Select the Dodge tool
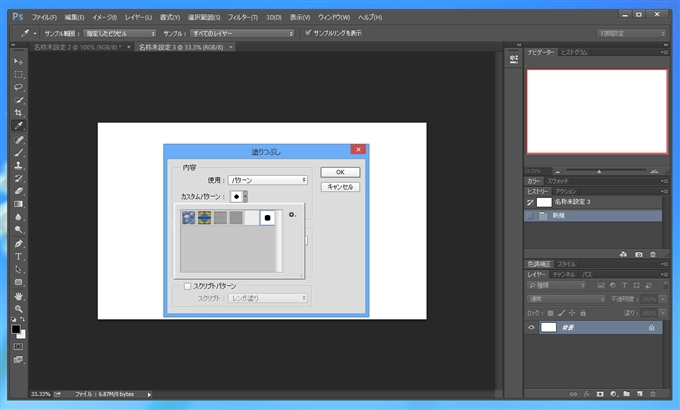 pos(18,230)
